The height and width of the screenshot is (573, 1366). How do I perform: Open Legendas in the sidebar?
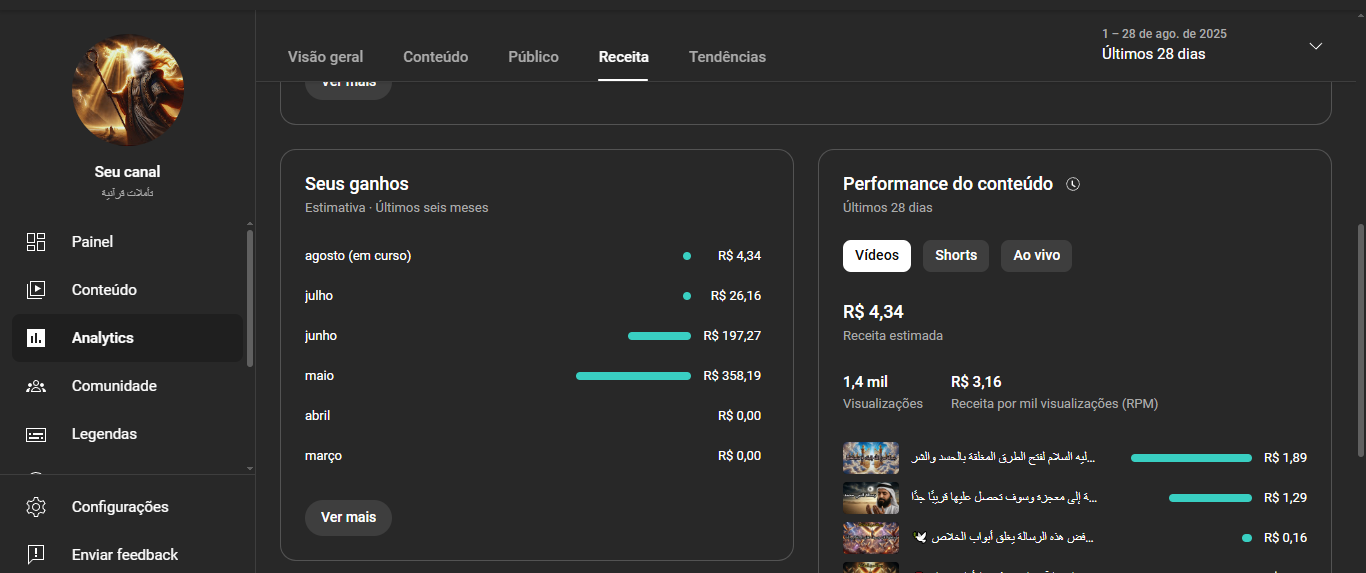coord(128,434)
